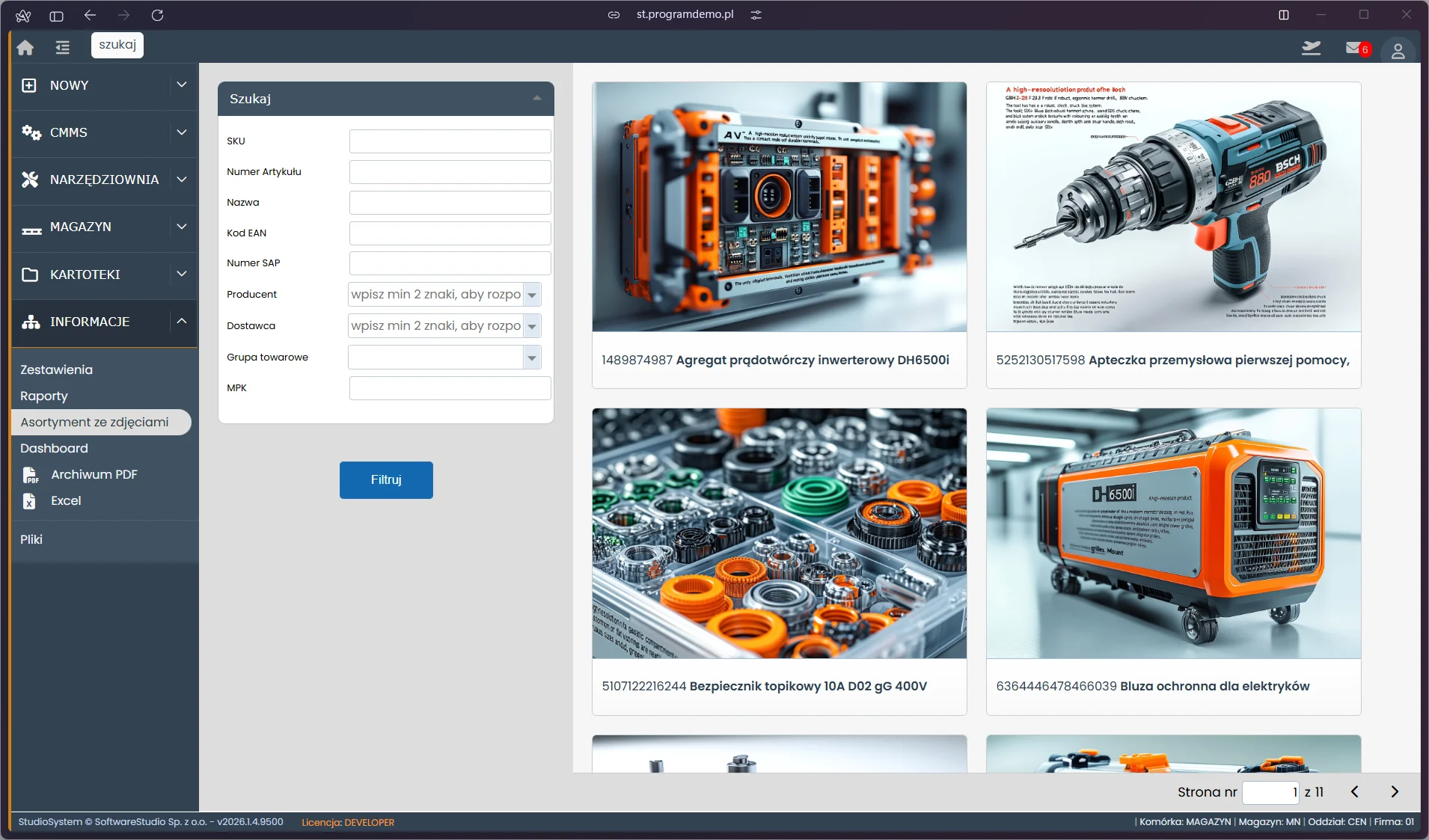1429x840 pixels.
Task: Click the Filtruj button
Action: pos(386,480)
